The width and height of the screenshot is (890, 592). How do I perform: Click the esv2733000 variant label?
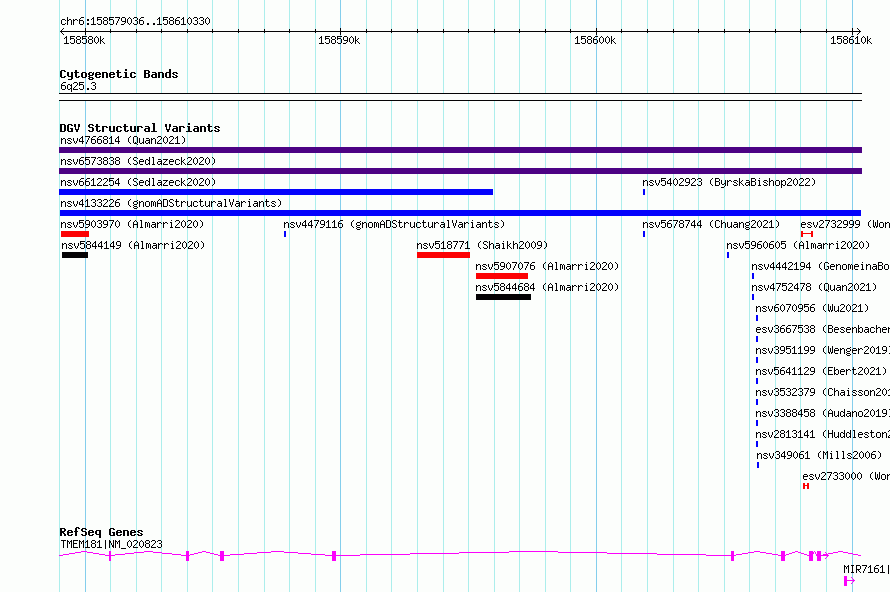pyautogui.click(x=846, y=476)
